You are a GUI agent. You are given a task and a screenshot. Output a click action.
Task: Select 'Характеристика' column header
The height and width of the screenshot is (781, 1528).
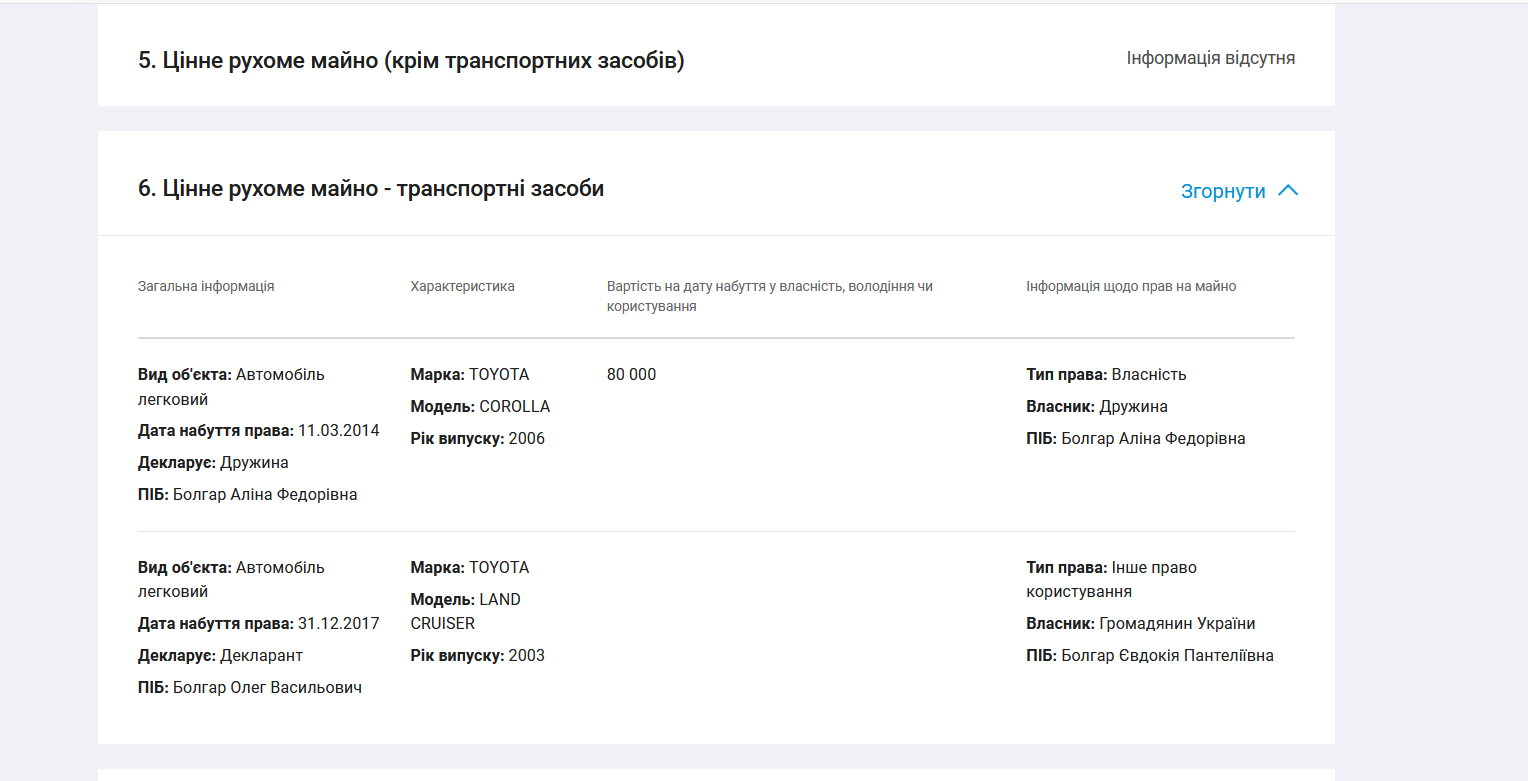(x=462, y=286)
